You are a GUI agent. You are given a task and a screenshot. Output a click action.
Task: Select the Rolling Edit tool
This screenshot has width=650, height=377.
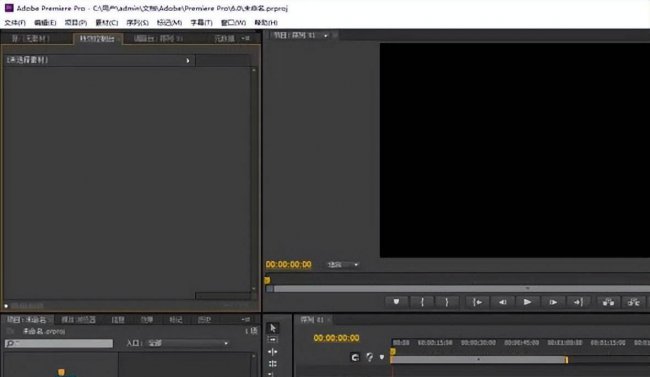point(272,364)
